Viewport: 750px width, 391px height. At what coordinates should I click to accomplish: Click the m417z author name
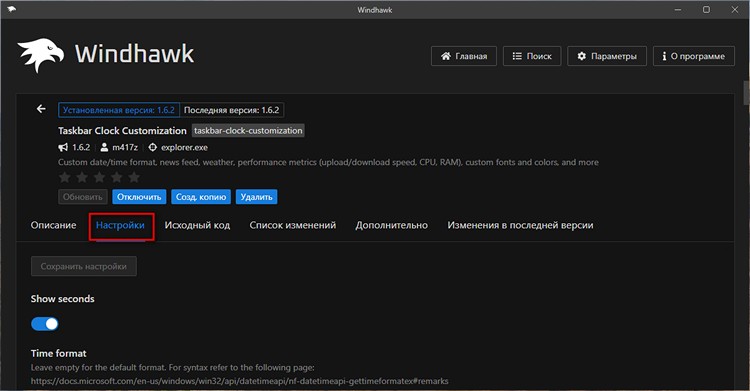point(125,147)
